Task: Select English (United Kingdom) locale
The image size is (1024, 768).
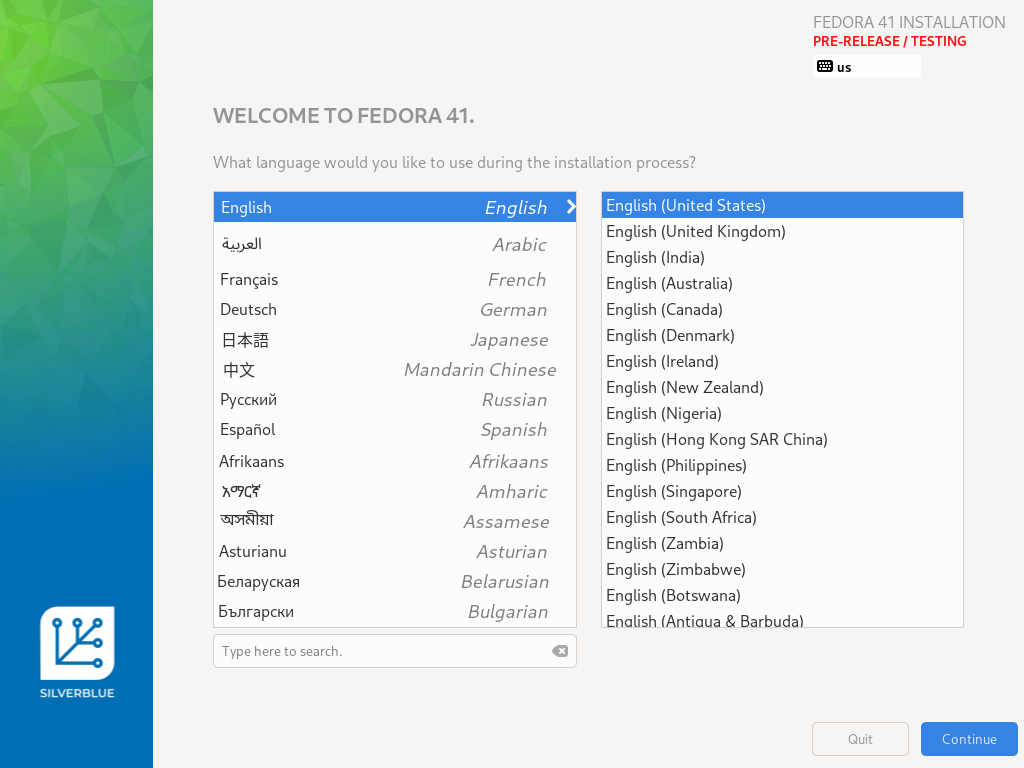Action: tap(782, 231)
